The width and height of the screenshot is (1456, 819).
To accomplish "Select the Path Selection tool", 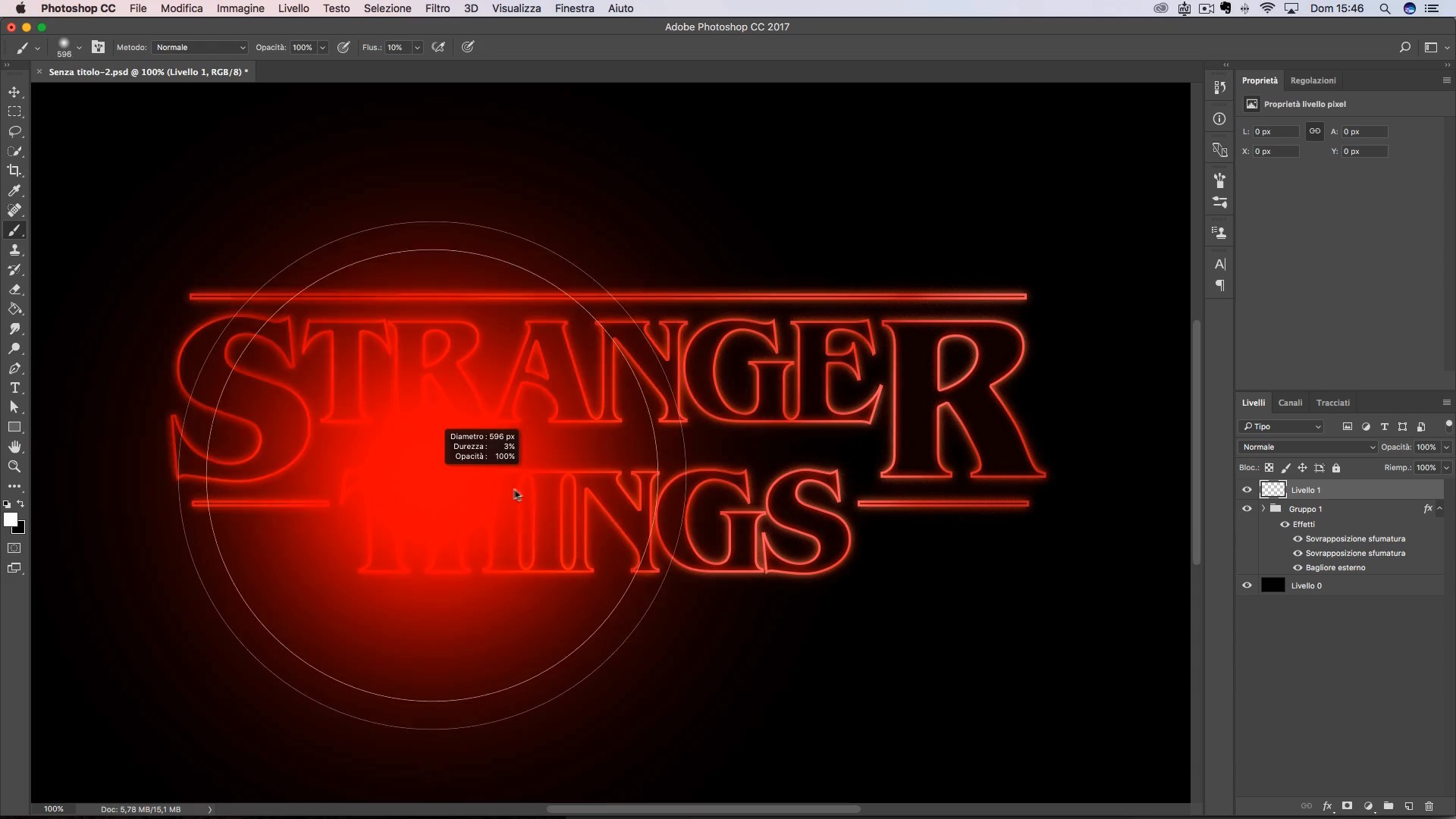I will pos(14,408).
